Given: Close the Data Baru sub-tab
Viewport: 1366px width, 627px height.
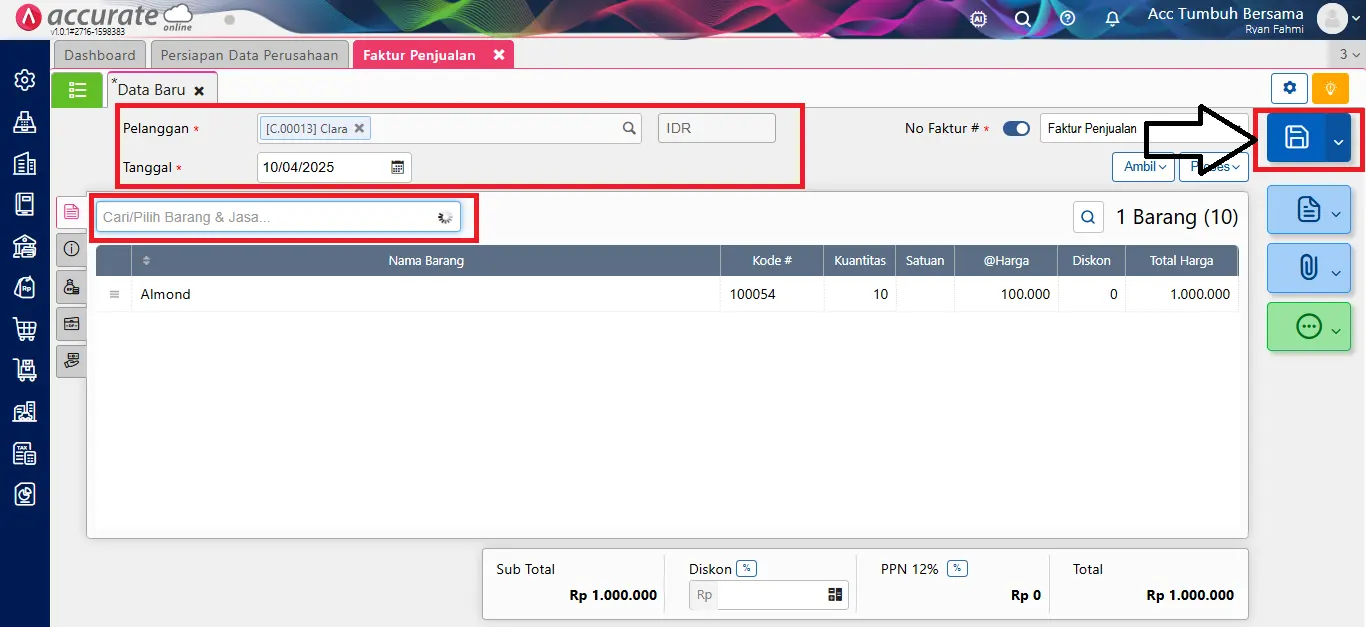Looking at the screenshot, I should pos(199,90).
